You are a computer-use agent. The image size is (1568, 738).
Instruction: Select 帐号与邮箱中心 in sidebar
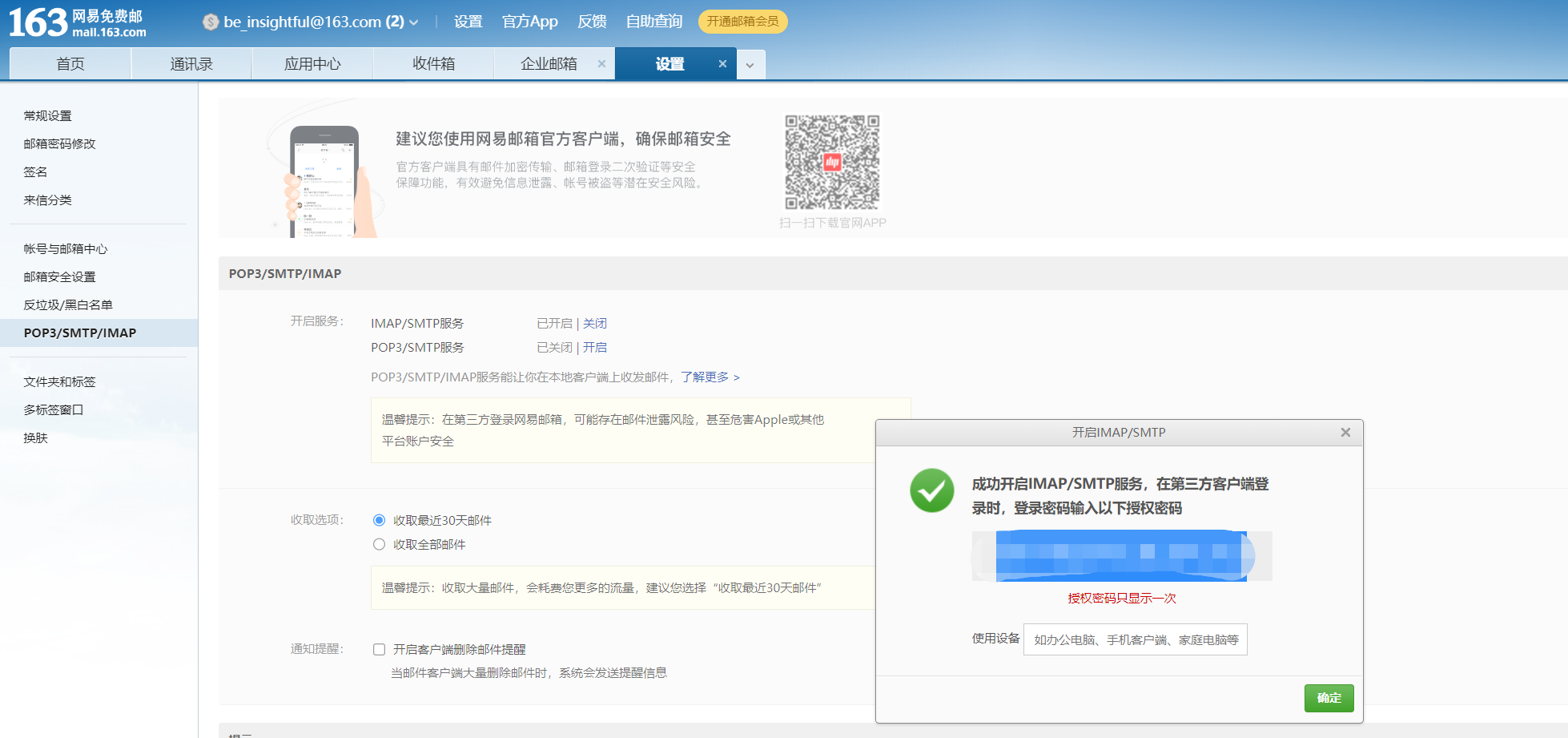tap(66, 248)
